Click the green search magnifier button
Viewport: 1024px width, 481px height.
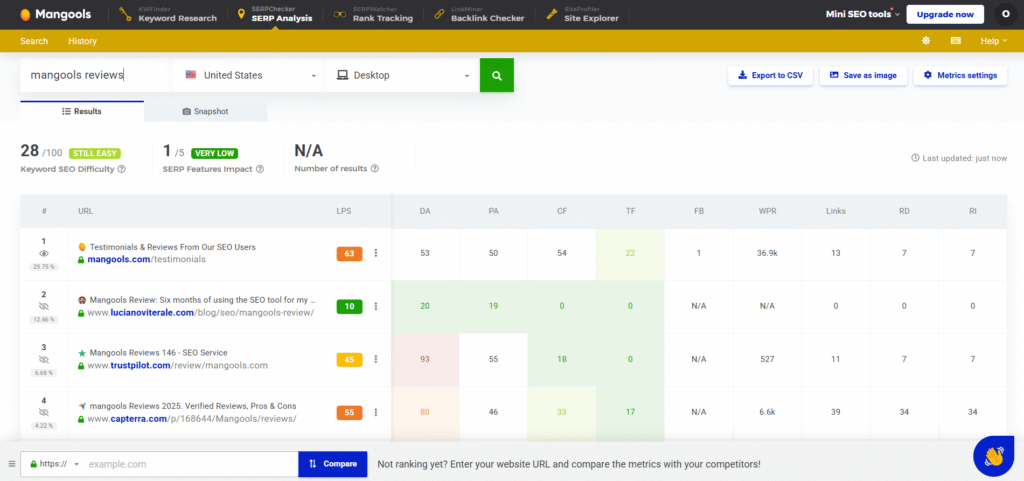[x=497, y=75]
